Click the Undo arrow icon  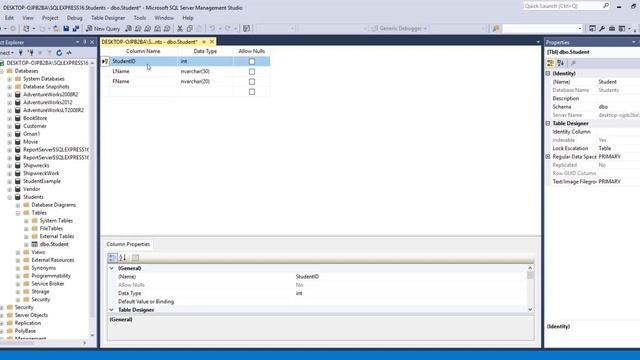[212, 29]
